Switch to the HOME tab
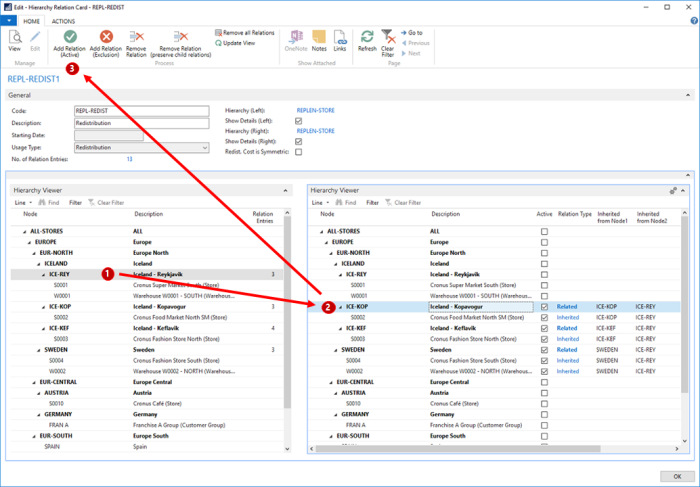The width and height of the screenshot is (700, 487). (31, 20)
